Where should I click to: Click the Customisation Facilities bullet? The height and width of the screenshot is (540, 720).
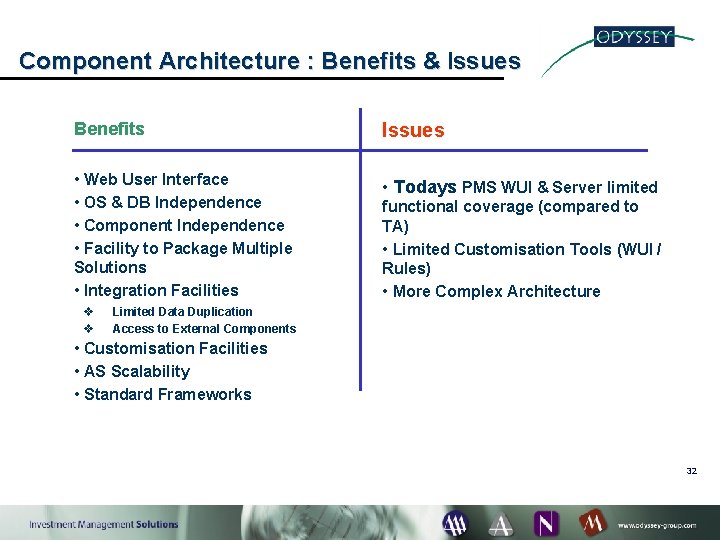(x=171, y=348)
